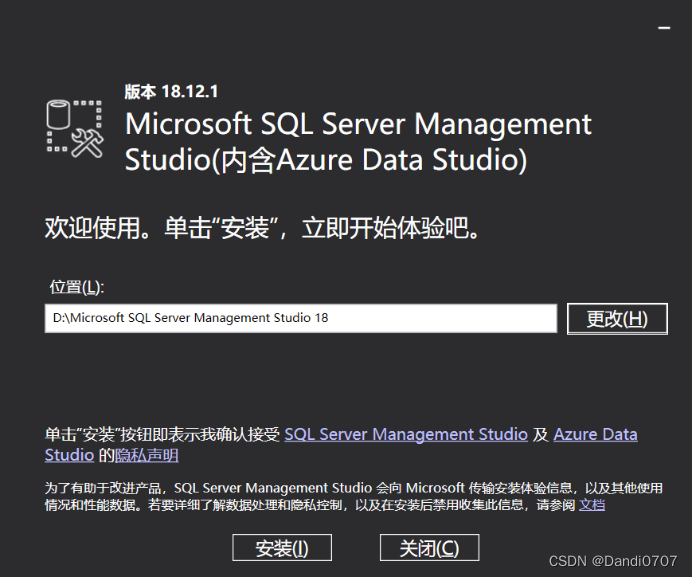Image resolution: width=693 pixels, height=577 pixels.
Task: Minimize the installer window
Action: [664, 28]
